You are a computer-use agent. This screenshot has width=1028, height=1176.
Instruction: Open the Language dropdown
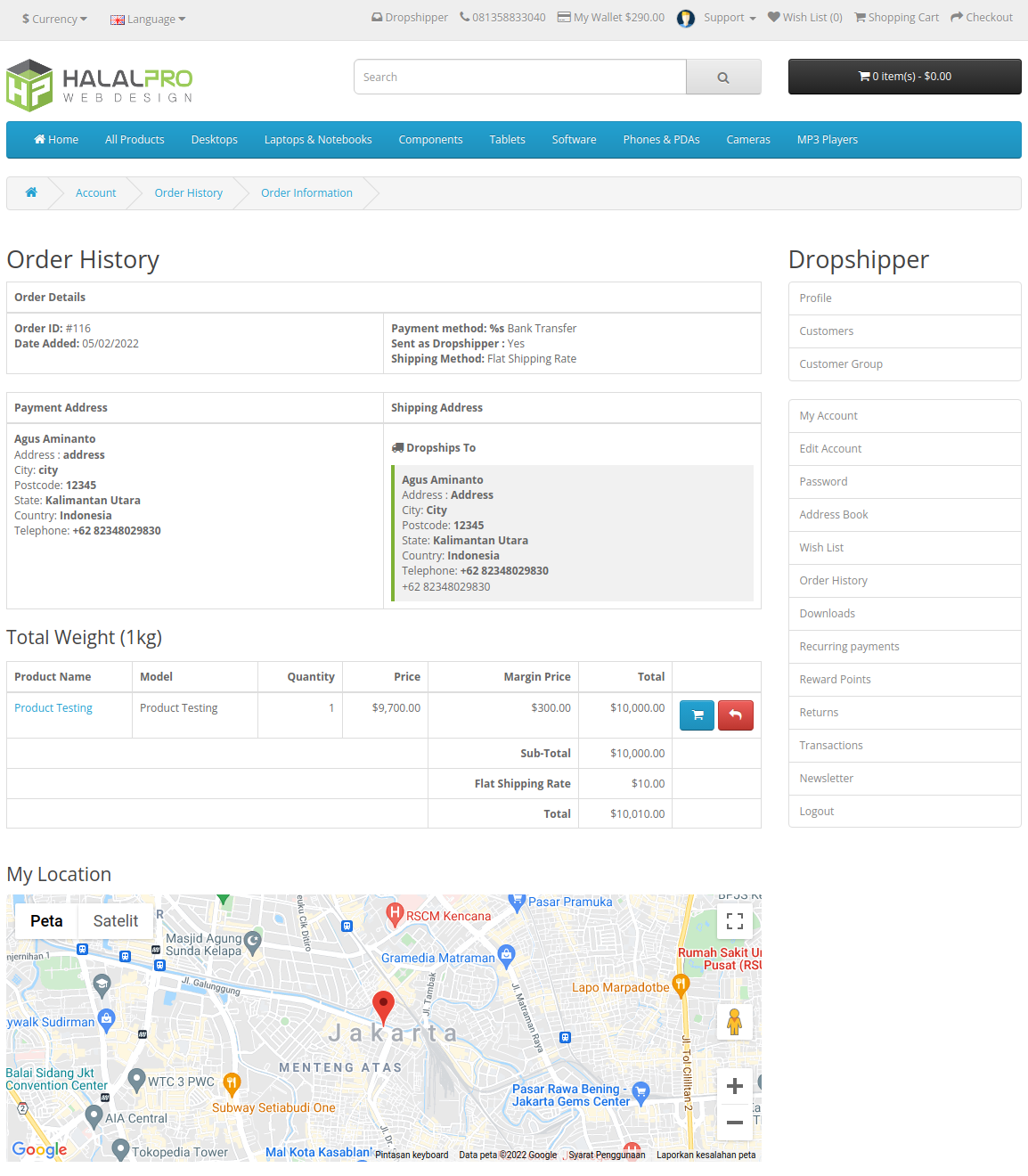coord(148,19)
